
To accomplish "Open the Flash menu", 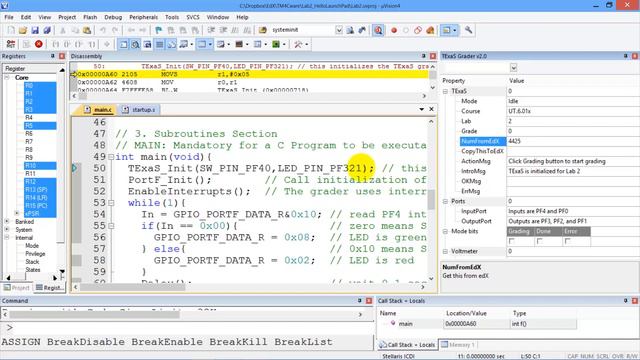I will point(90,17).
